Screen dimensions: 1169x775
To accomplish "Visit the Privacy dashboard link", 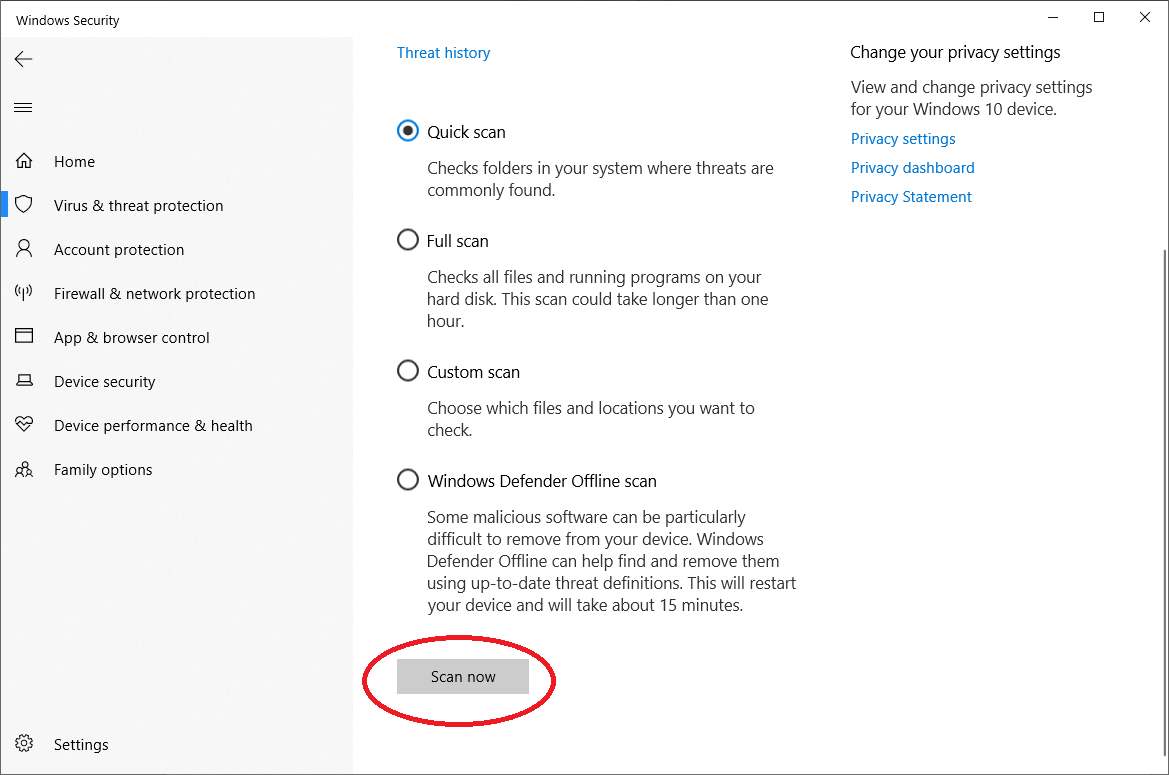I will (912, 168).
